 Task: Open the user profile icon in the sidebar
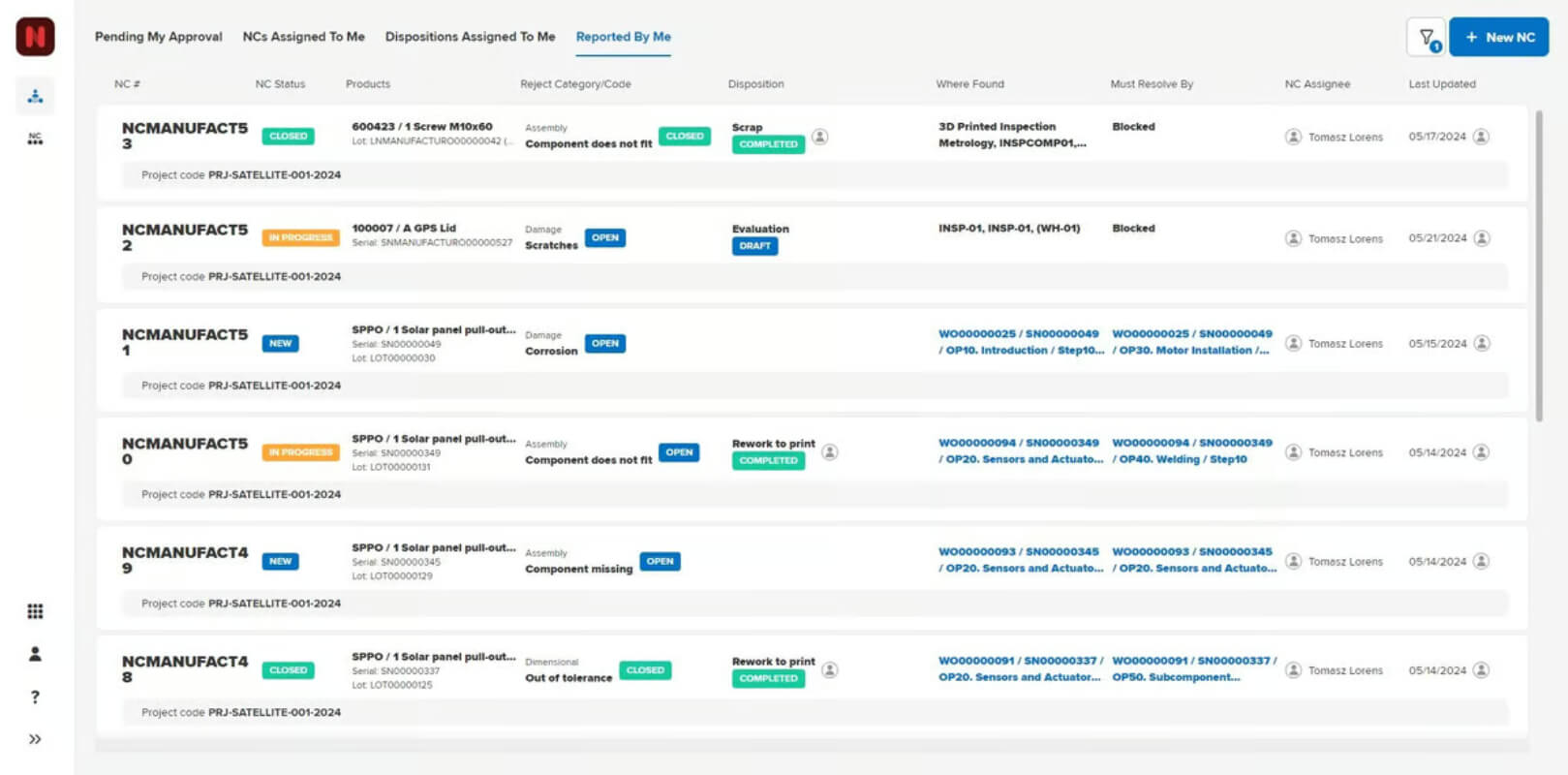(35, 654)
